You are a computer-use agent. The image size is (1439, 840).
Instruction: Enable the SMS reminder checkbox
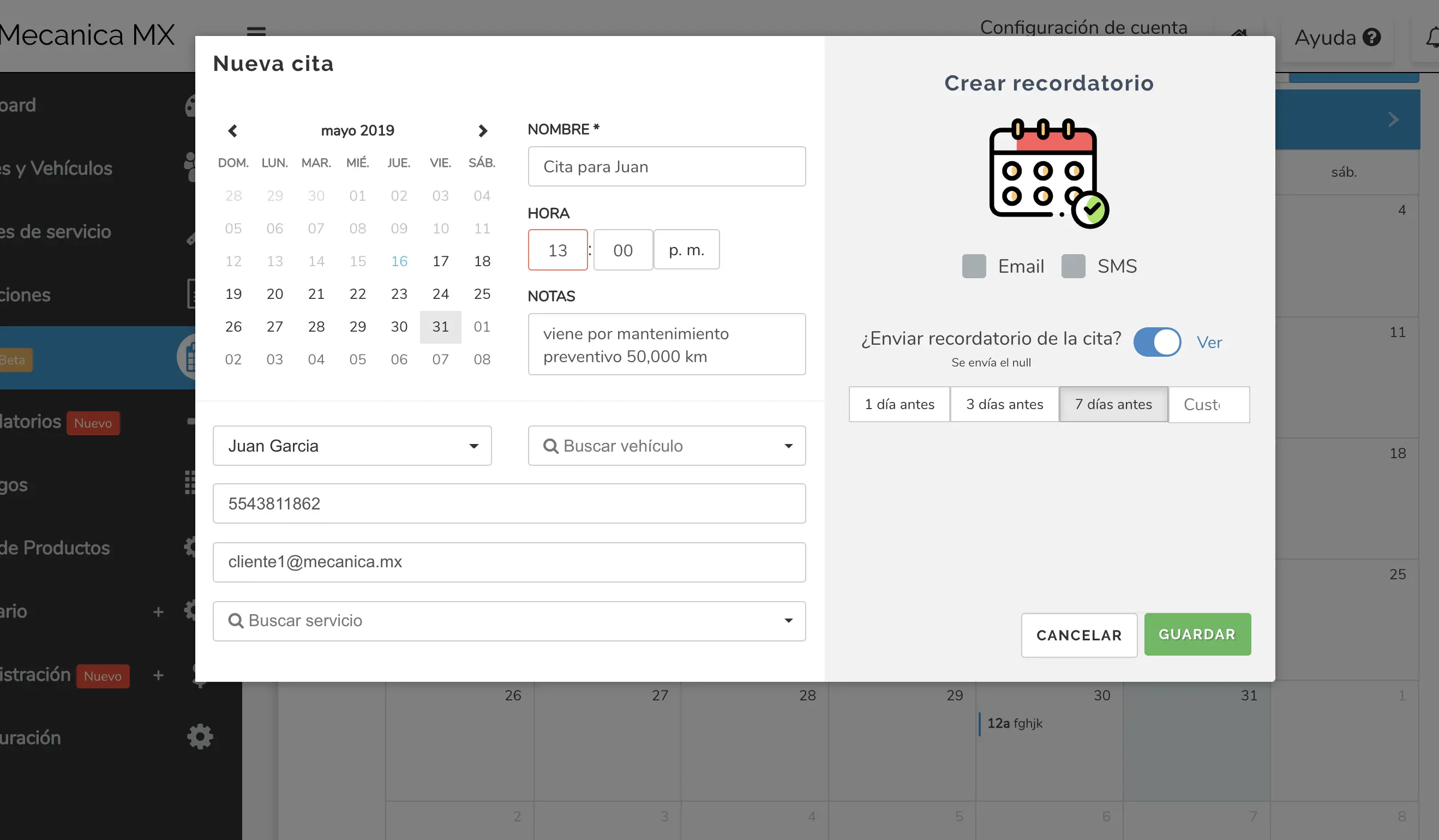click(x=1074, y=266)
